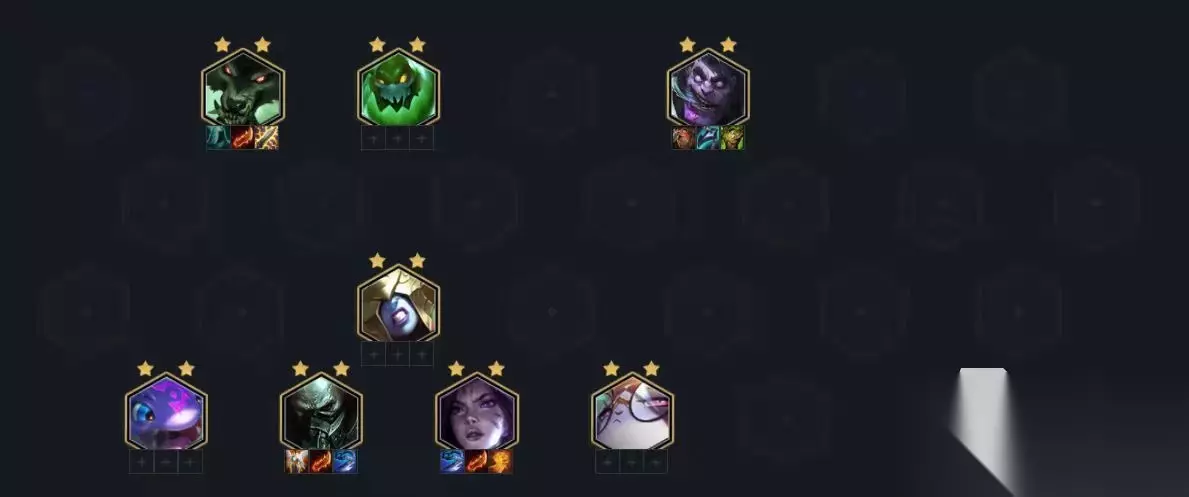This screenshot has width=1189, height=497.
Task: Add item to Heimerdinger's last empty slot
Action: [x=656, y=461]
